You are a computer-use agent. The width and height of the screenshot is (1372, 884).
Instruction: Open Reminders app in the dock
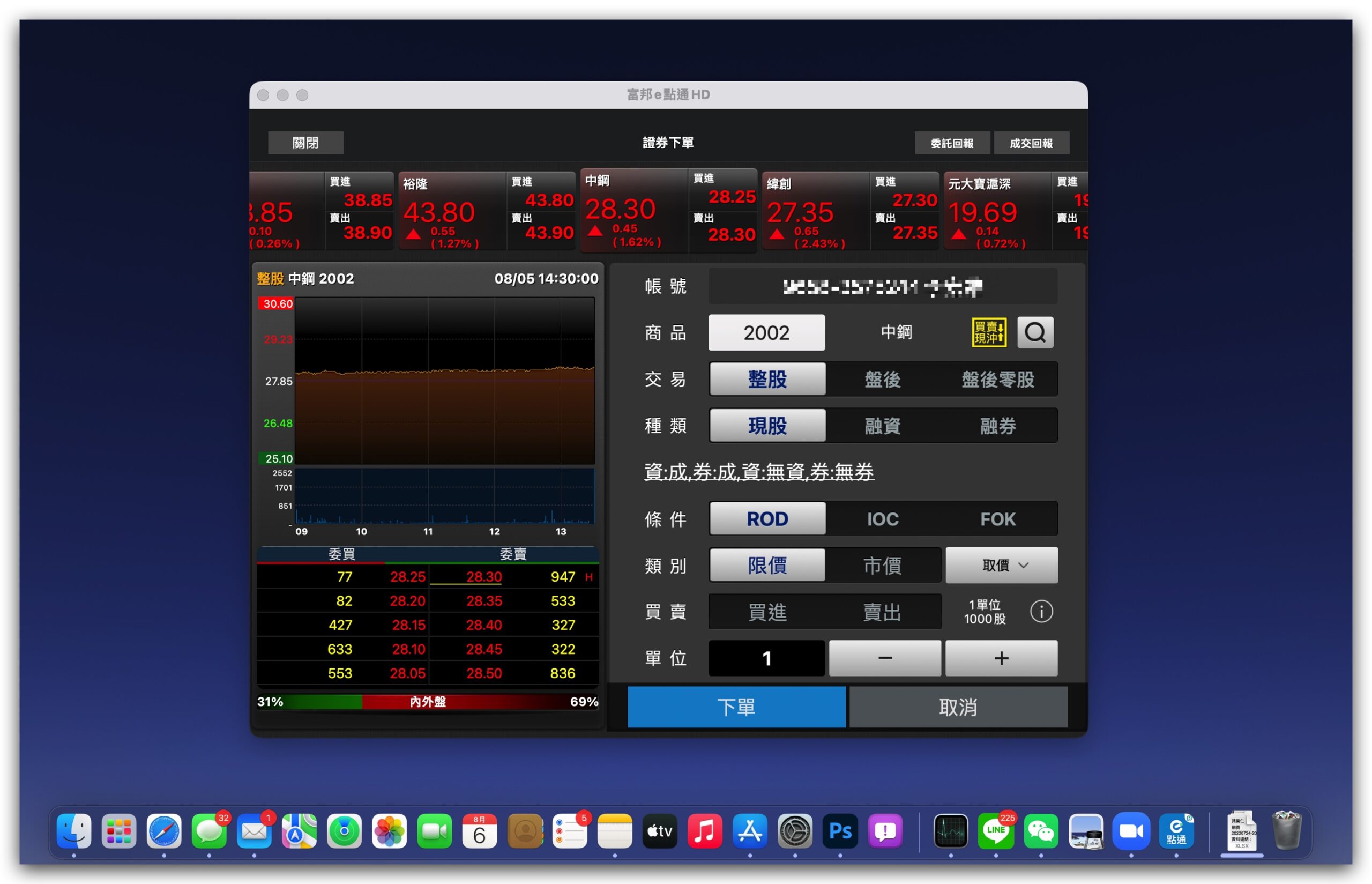tap(569, 830)
